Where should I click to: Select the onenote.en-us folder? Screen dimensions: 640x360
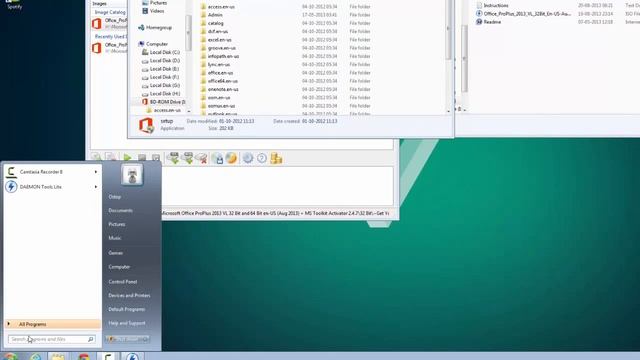(x=220, y=89)
